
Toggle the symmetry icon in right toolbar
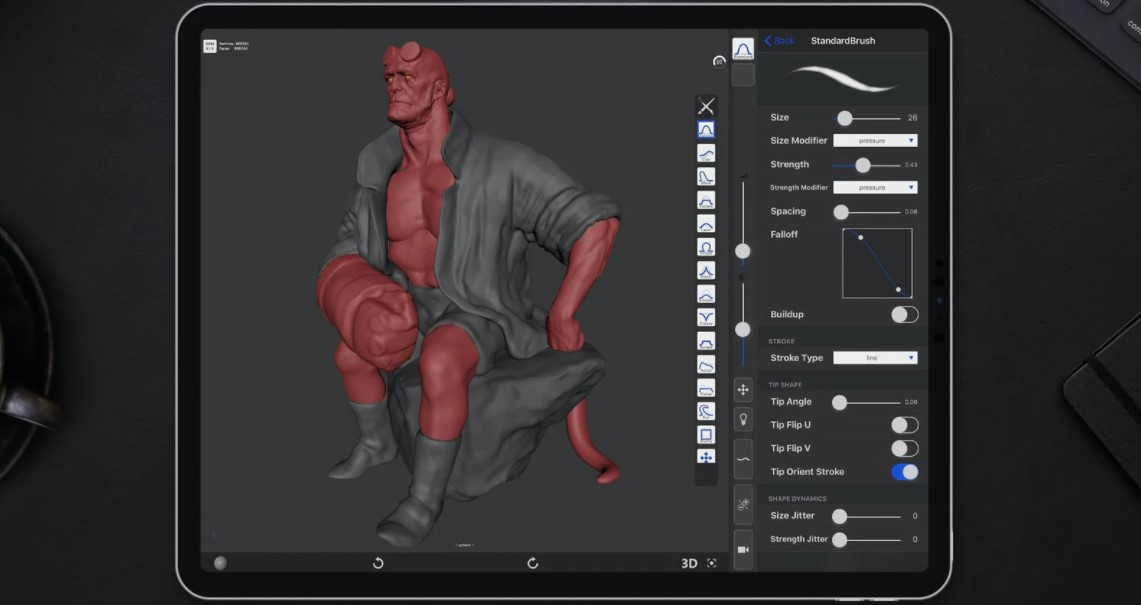click(743, 505)
